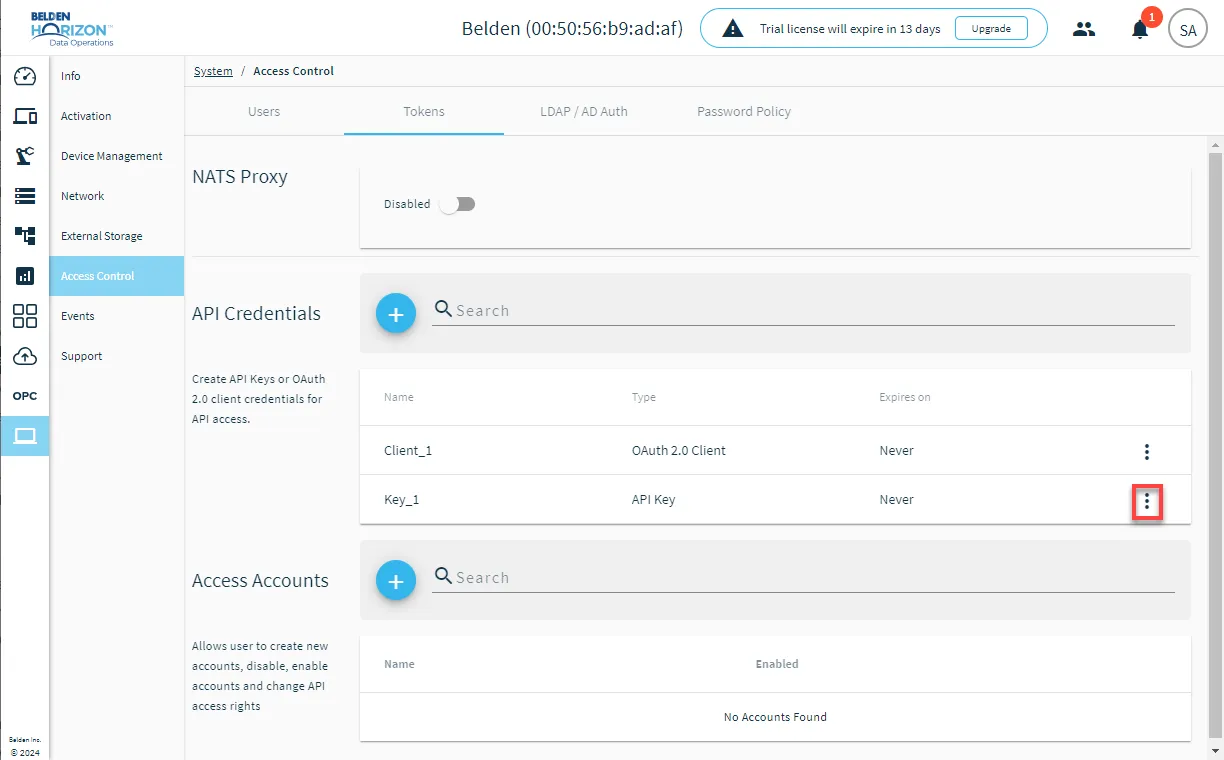Click the Upgrade button
Viewport: 1224px width, 760px height.
[x=991, y=29]
